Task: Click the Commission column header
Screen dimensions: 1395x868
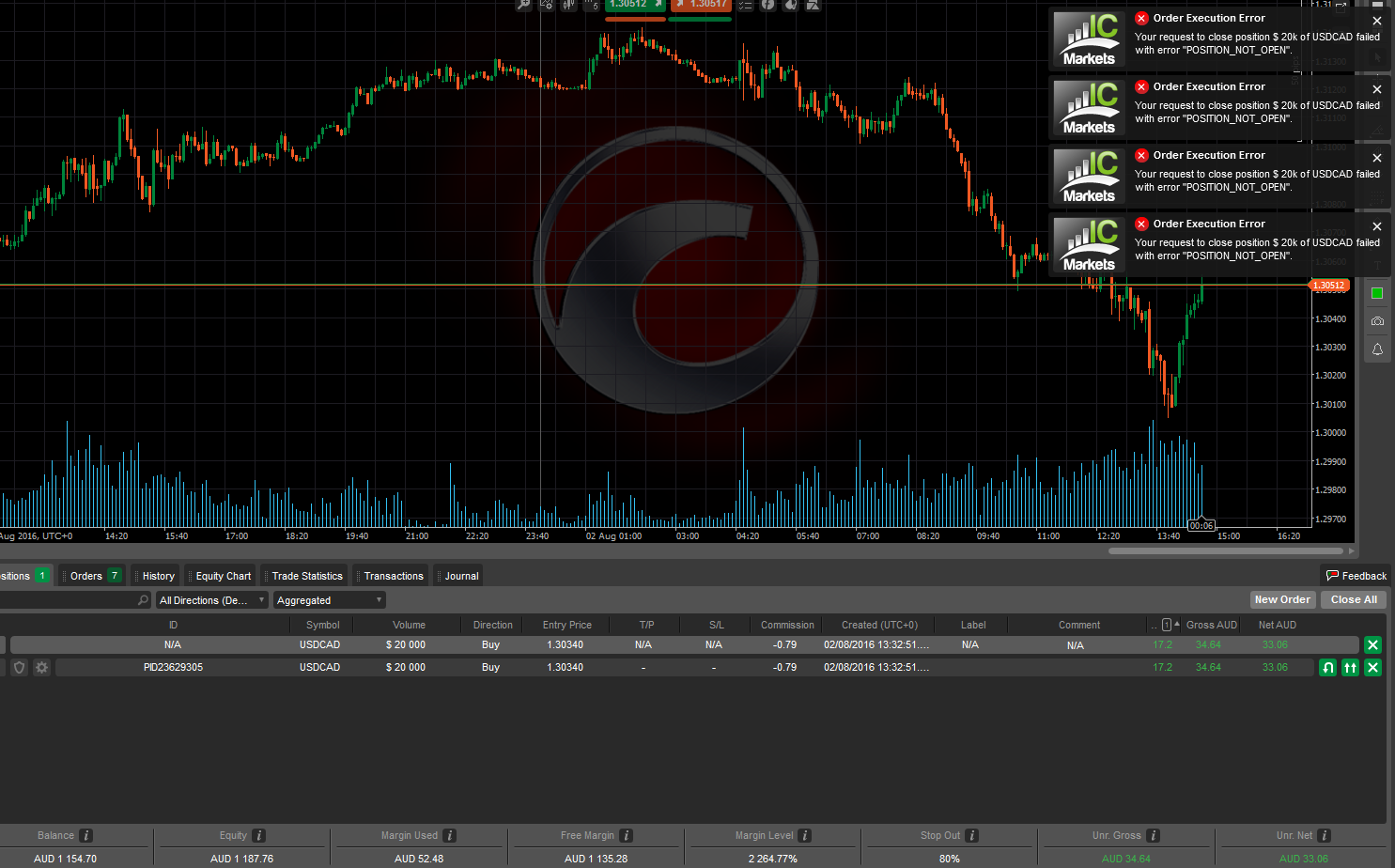Action: tap(787, 625)
